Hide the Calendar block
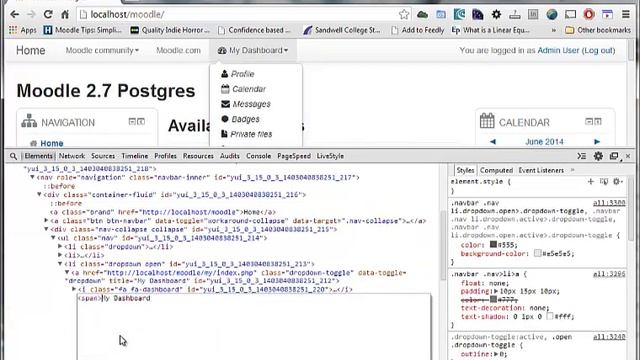Image resolution: width=640 pixels, height=360 pixels. [589, 121]
